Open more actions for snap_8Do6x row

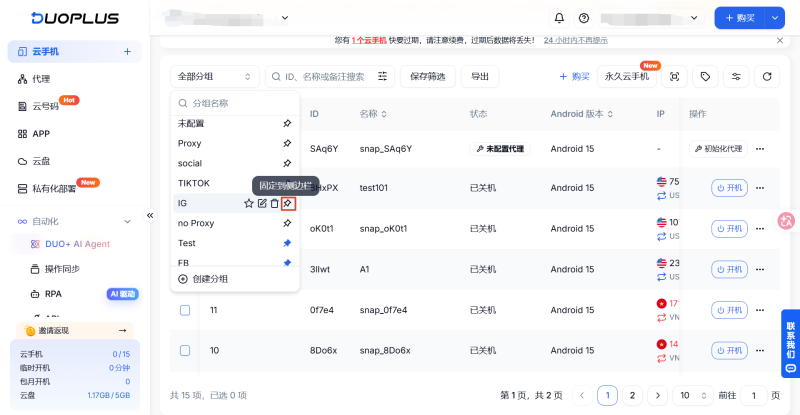click(760, 351)
